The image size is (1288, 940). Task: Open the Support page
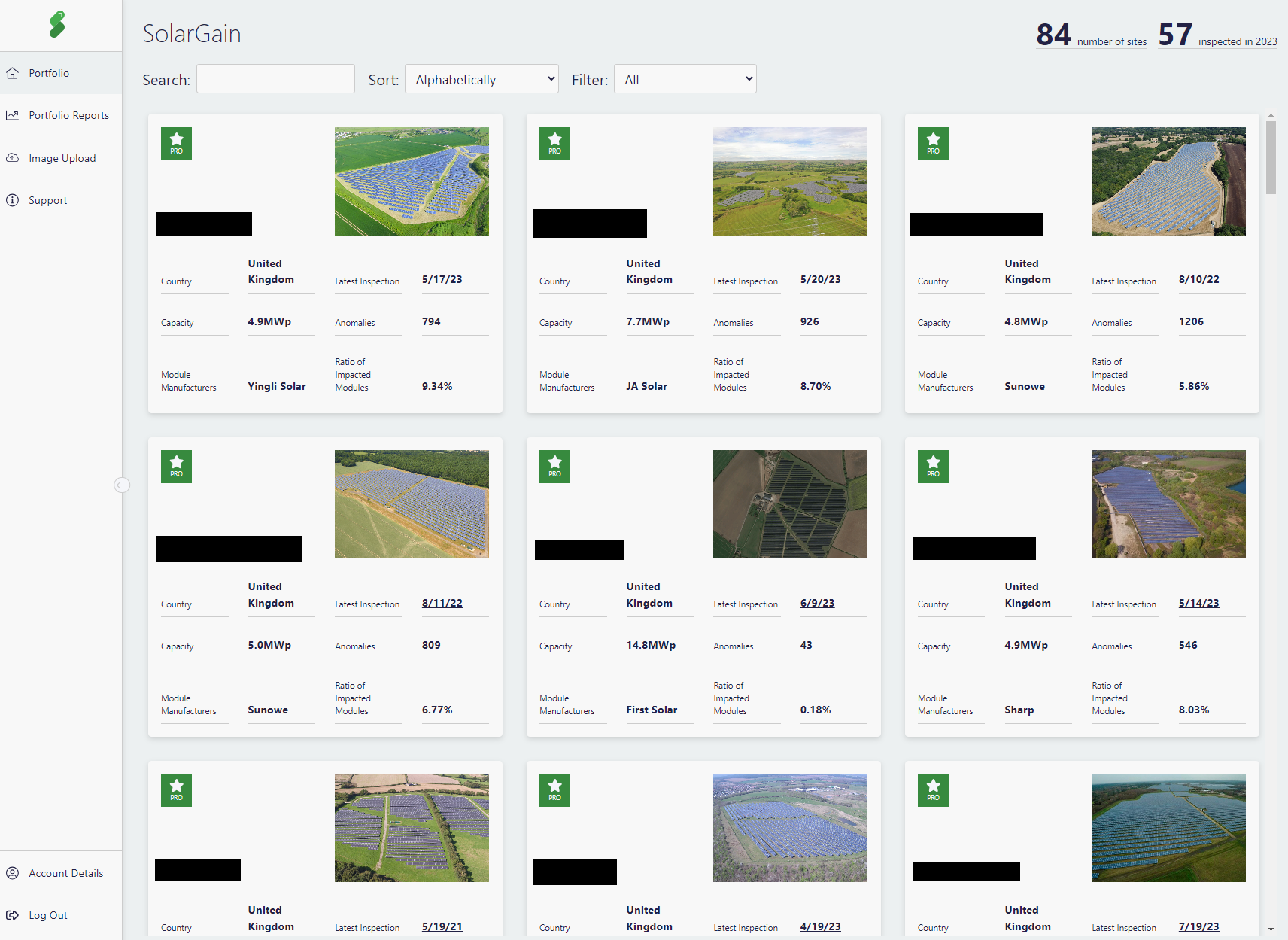point(61,200)
